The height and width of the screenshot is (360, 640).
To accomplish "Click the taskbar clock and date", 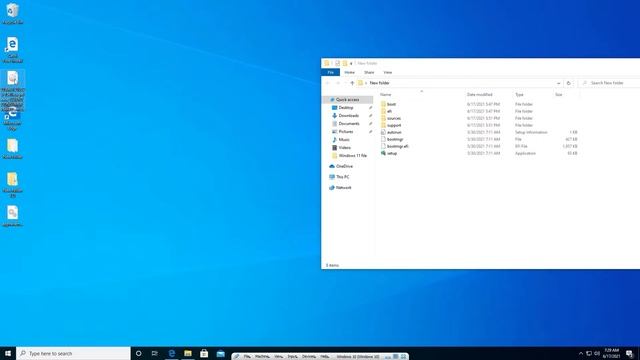I will (611, 353).
